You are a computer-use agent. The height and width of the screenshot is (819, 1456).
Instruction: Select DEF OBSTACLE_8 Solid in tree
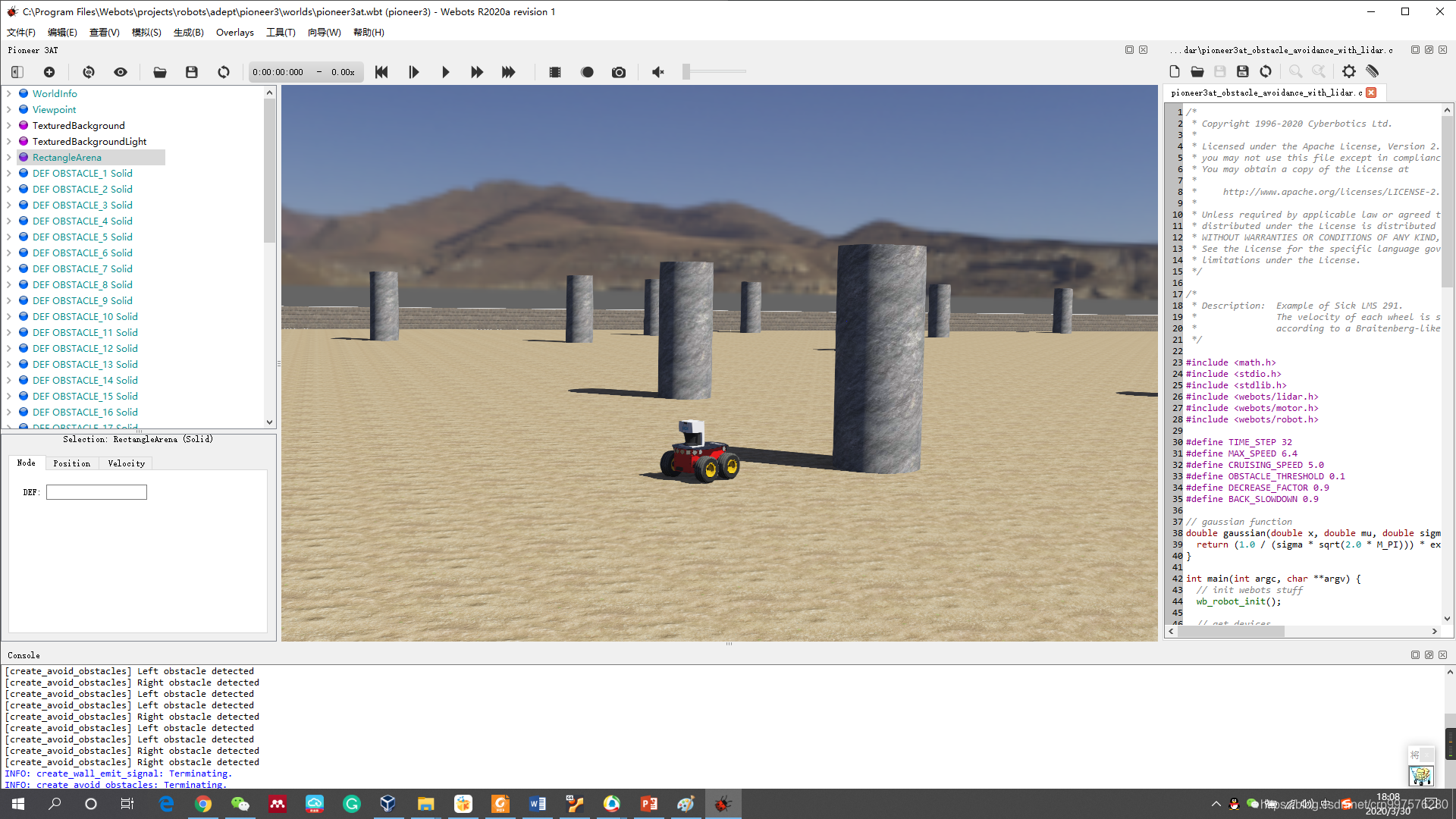click(x=83, y=284)
